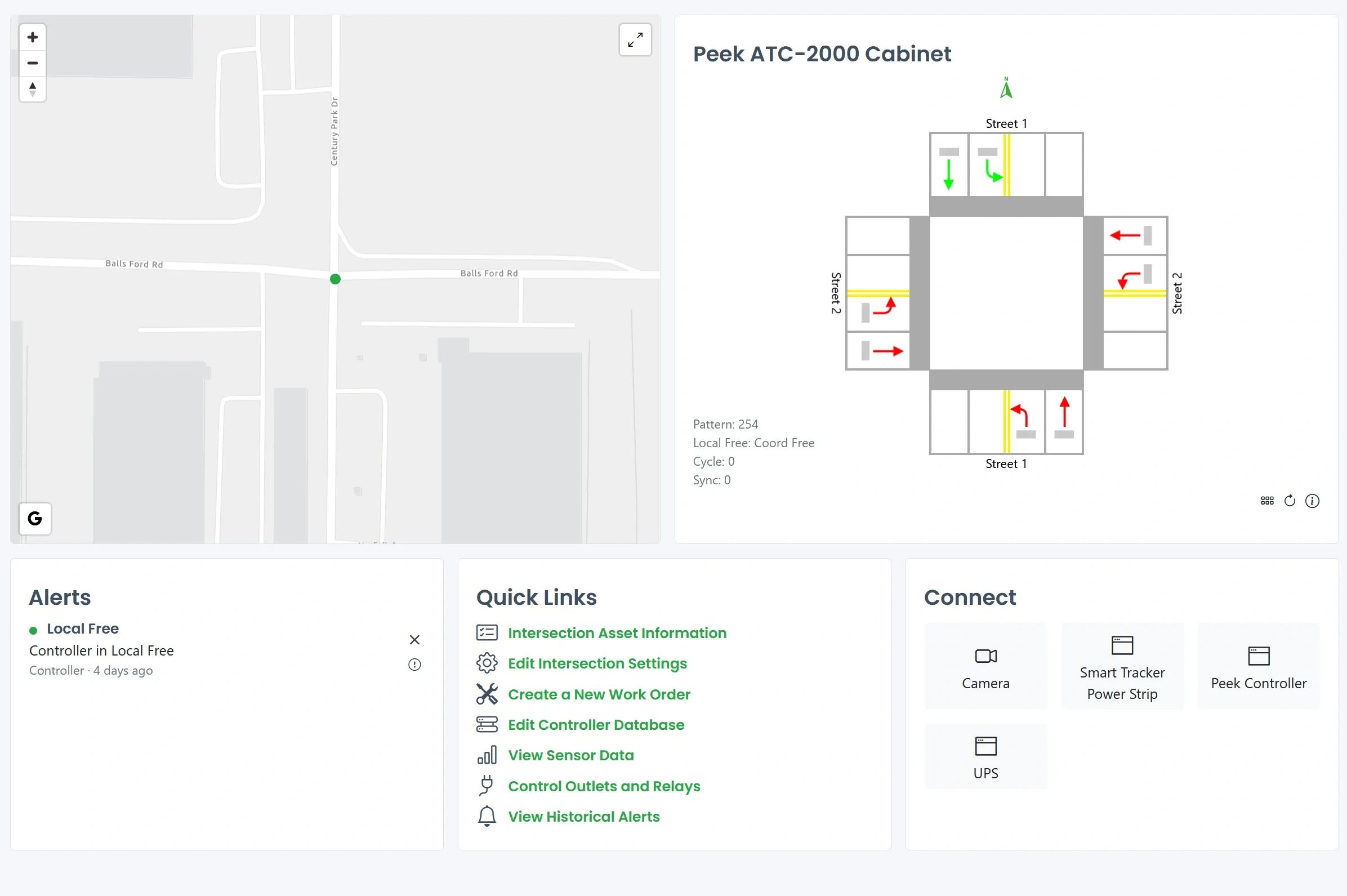The width and height of the screenshot is (1347, 896).
Task: Click the red northbound through arrow
Action: tap(1064, 412)
